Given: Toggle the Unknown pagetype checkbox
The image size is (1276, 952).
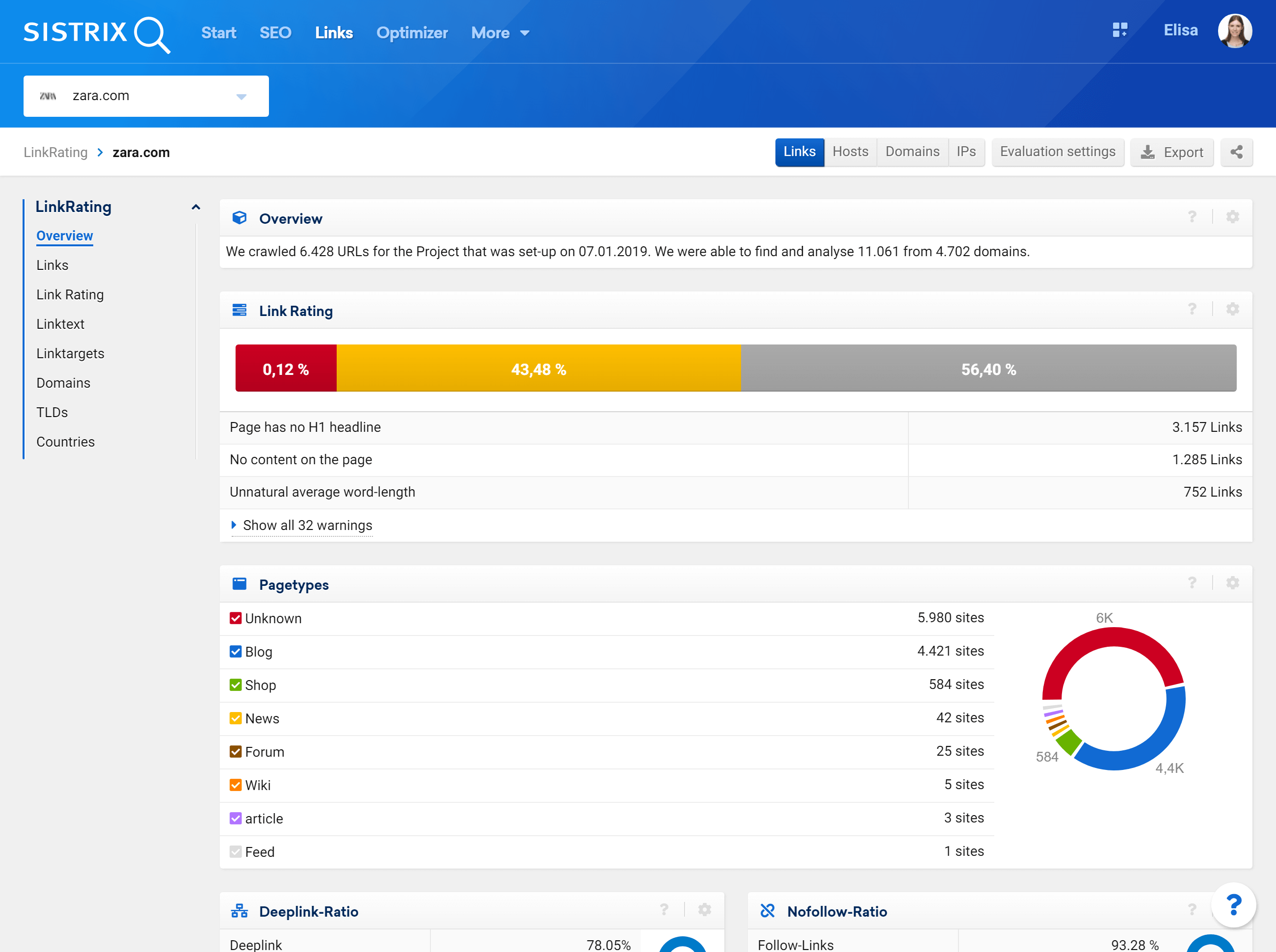Looking at the screenshot, I should pos(235,618).
